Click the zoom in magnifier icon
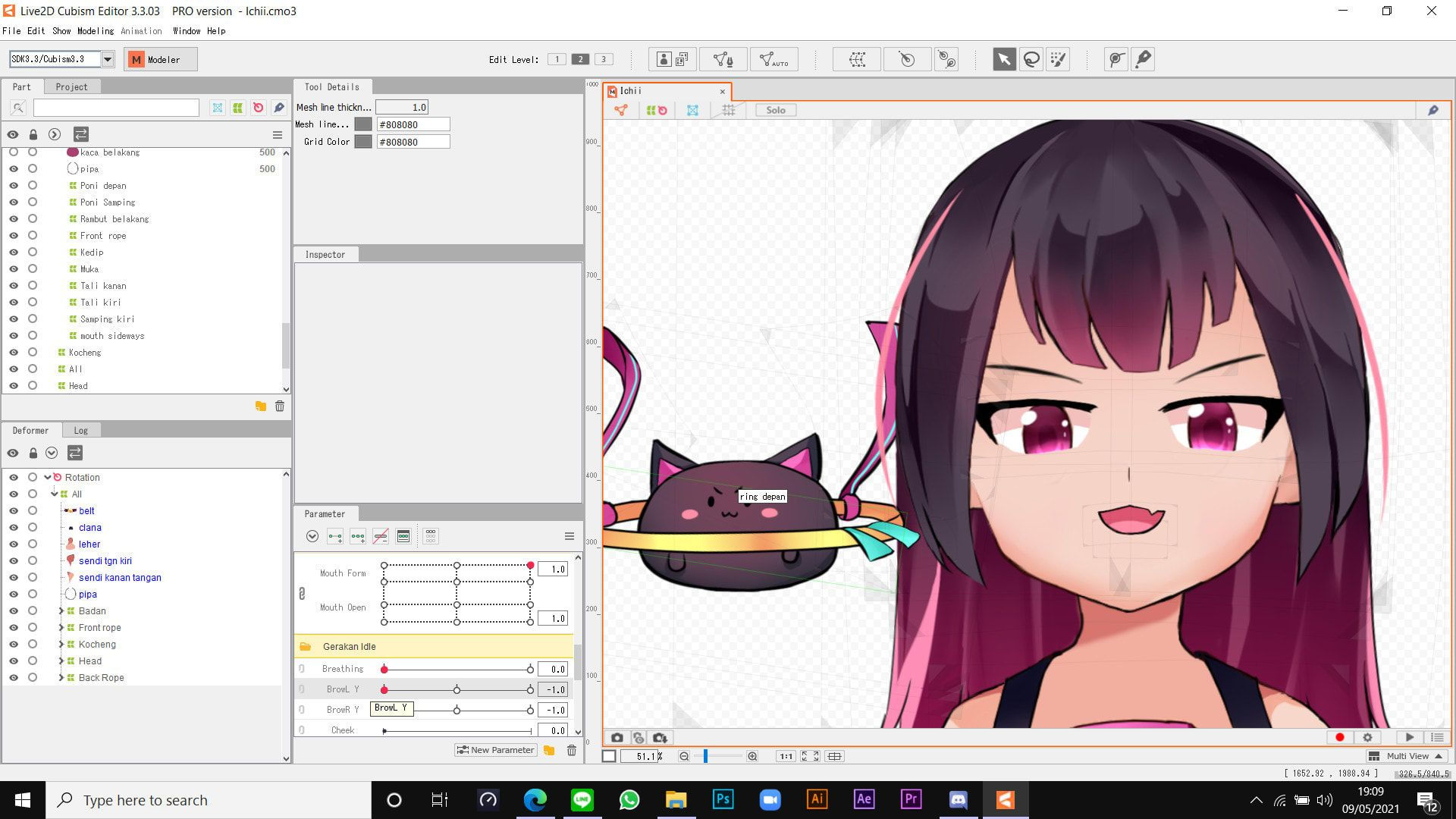This screenshot has height=819, width=1456. point(752,756)
